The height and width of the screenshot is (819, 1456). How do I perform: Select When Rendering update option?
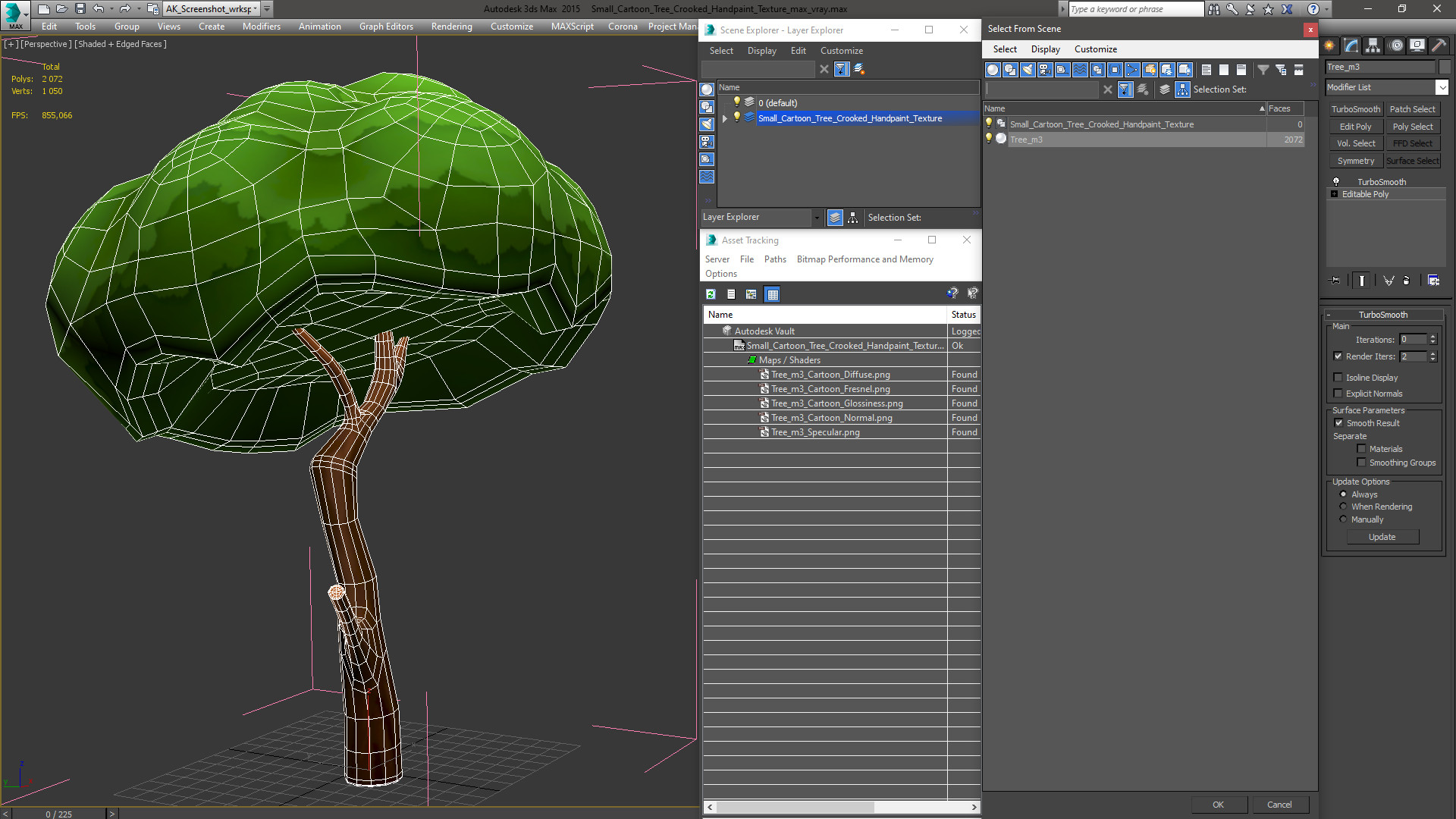[x=1343, y=507]
